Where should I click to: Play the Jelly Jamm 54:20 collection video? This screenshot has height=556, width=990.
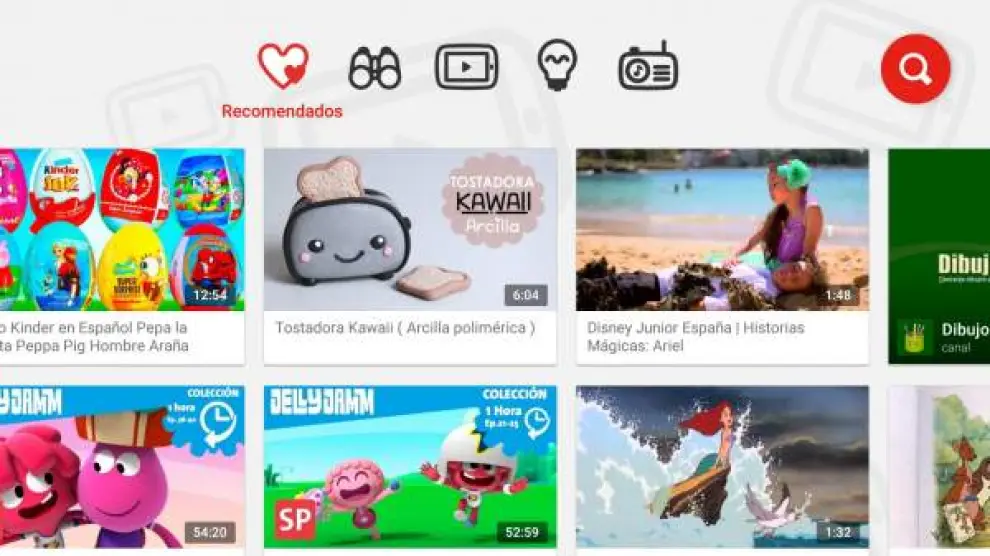pos(122,467)
